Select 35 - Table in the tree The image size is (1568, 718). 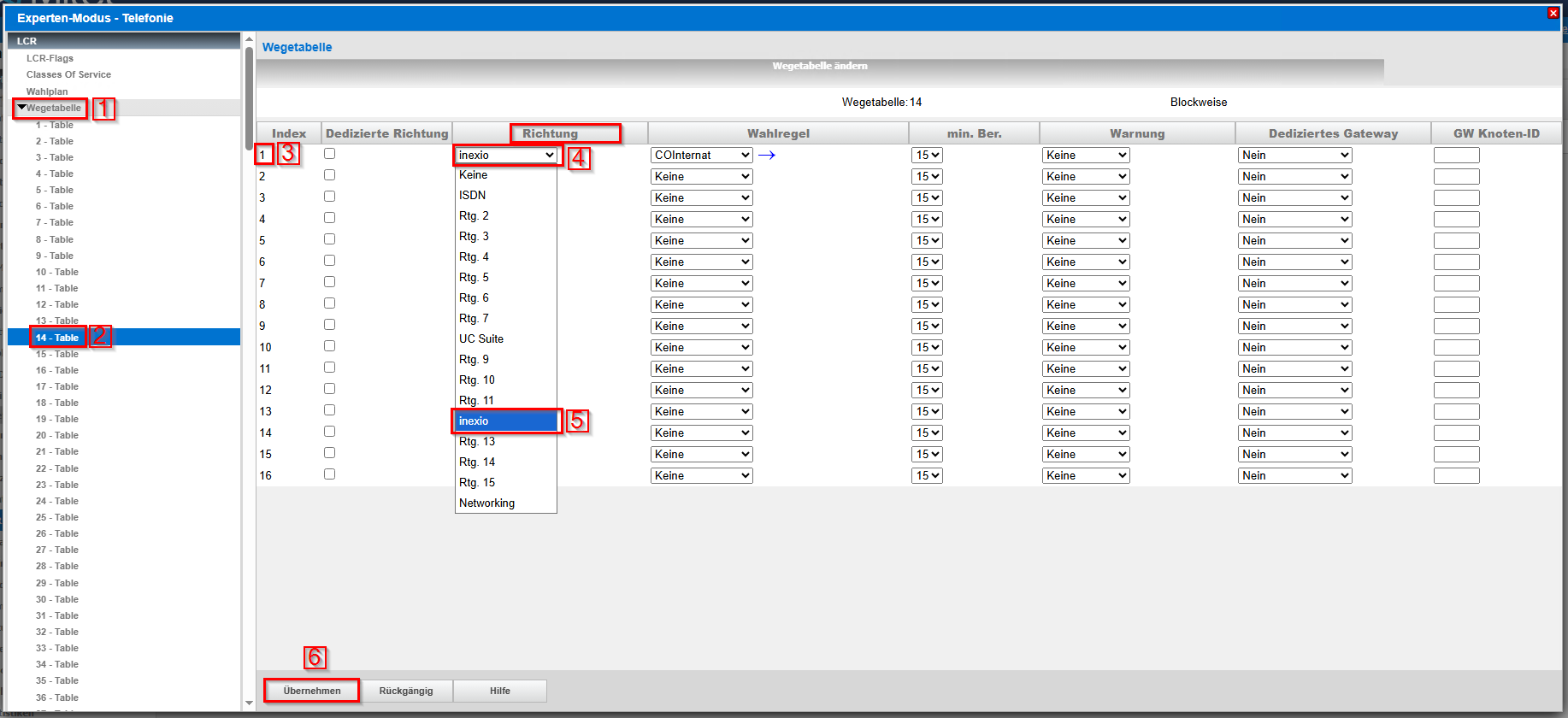57,680
